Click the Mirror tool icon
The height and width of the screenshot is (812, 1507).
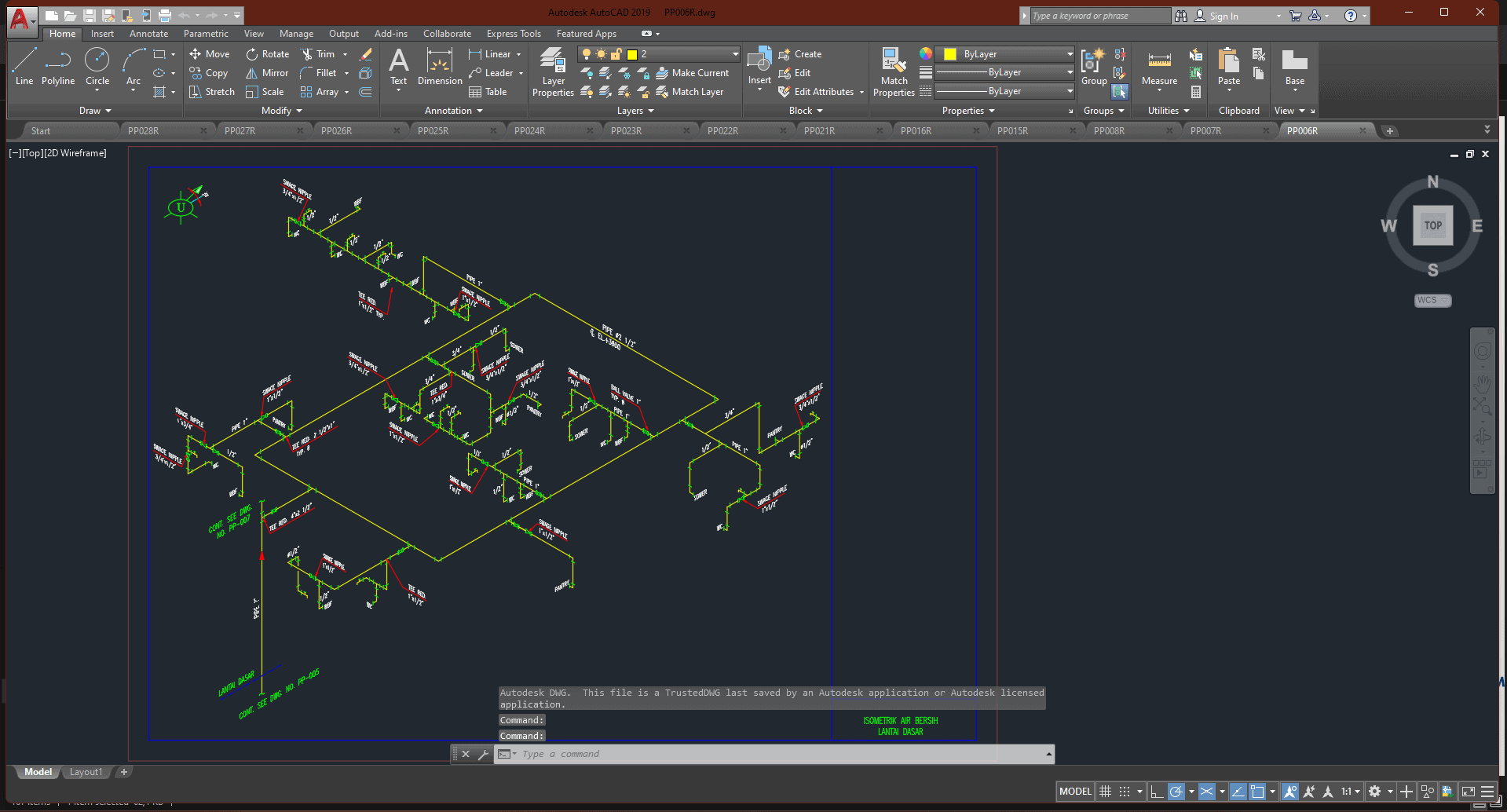click(252, 73)
